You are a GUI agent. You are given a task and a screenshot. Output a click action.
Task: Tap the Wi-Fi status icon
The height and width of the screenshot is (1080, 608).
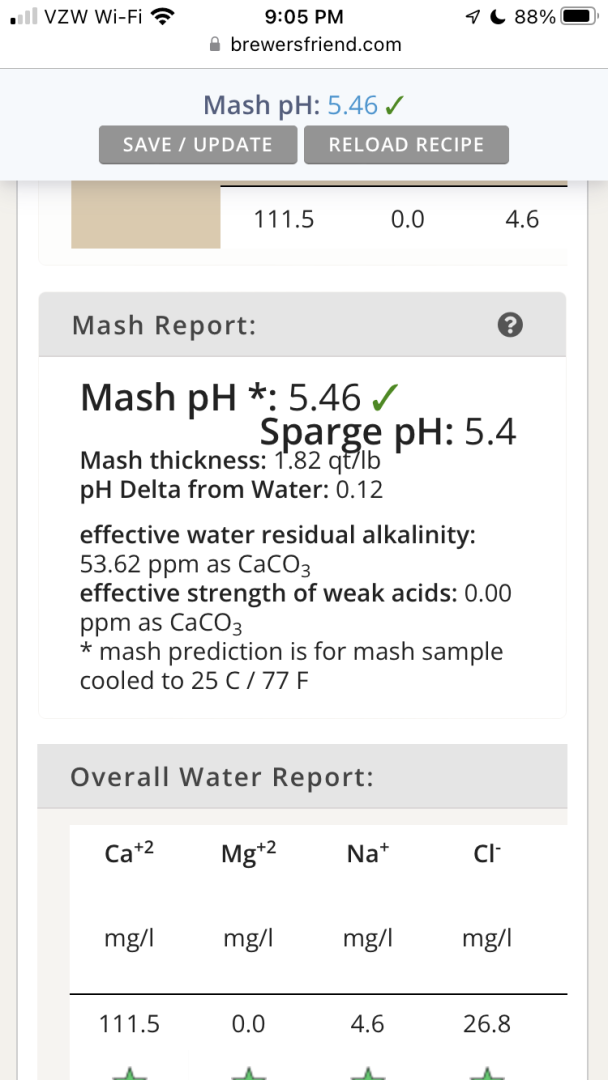click(160, 17)
